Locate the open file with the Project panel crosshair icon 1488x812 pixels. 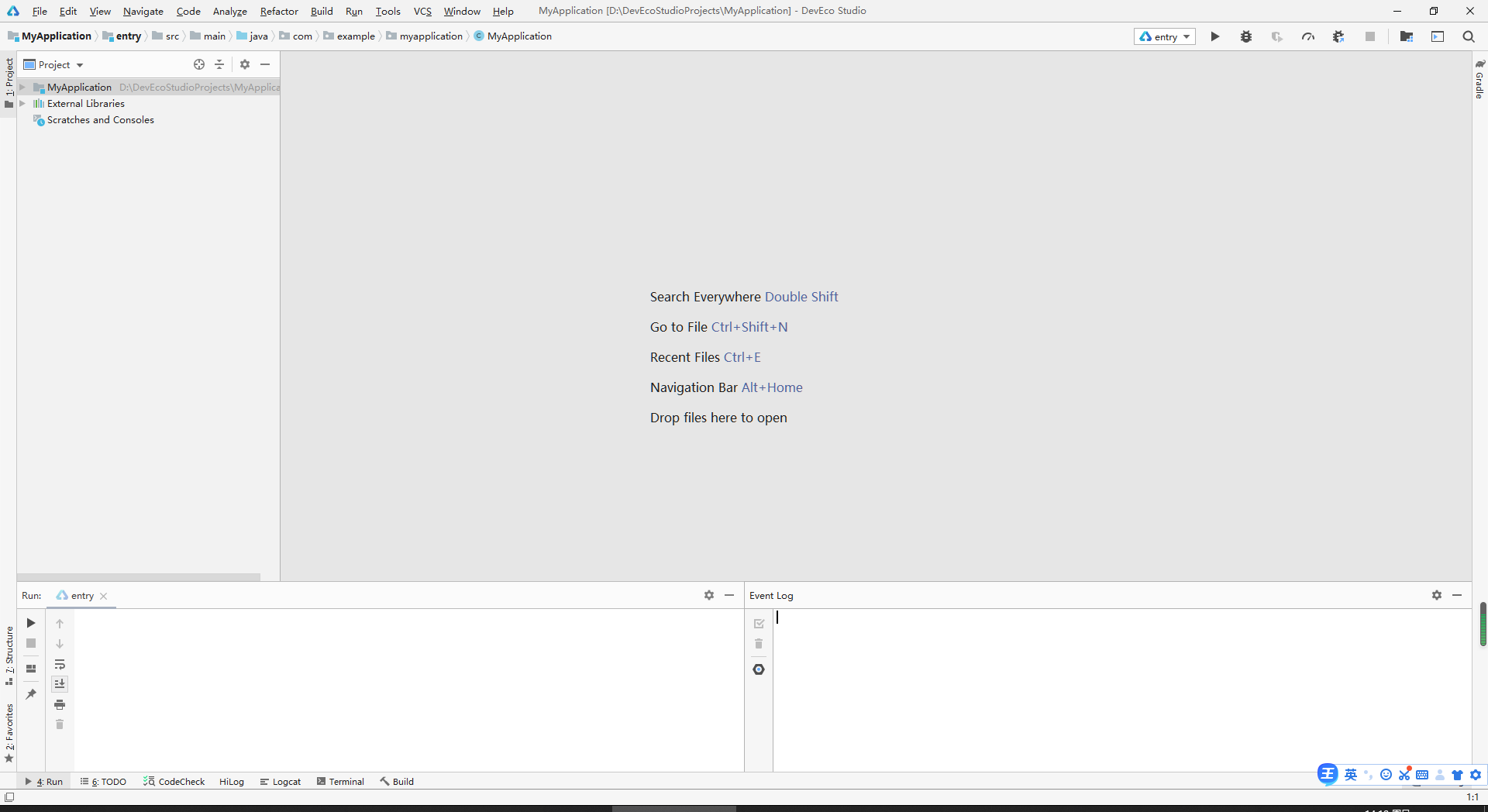pos(199,64)
